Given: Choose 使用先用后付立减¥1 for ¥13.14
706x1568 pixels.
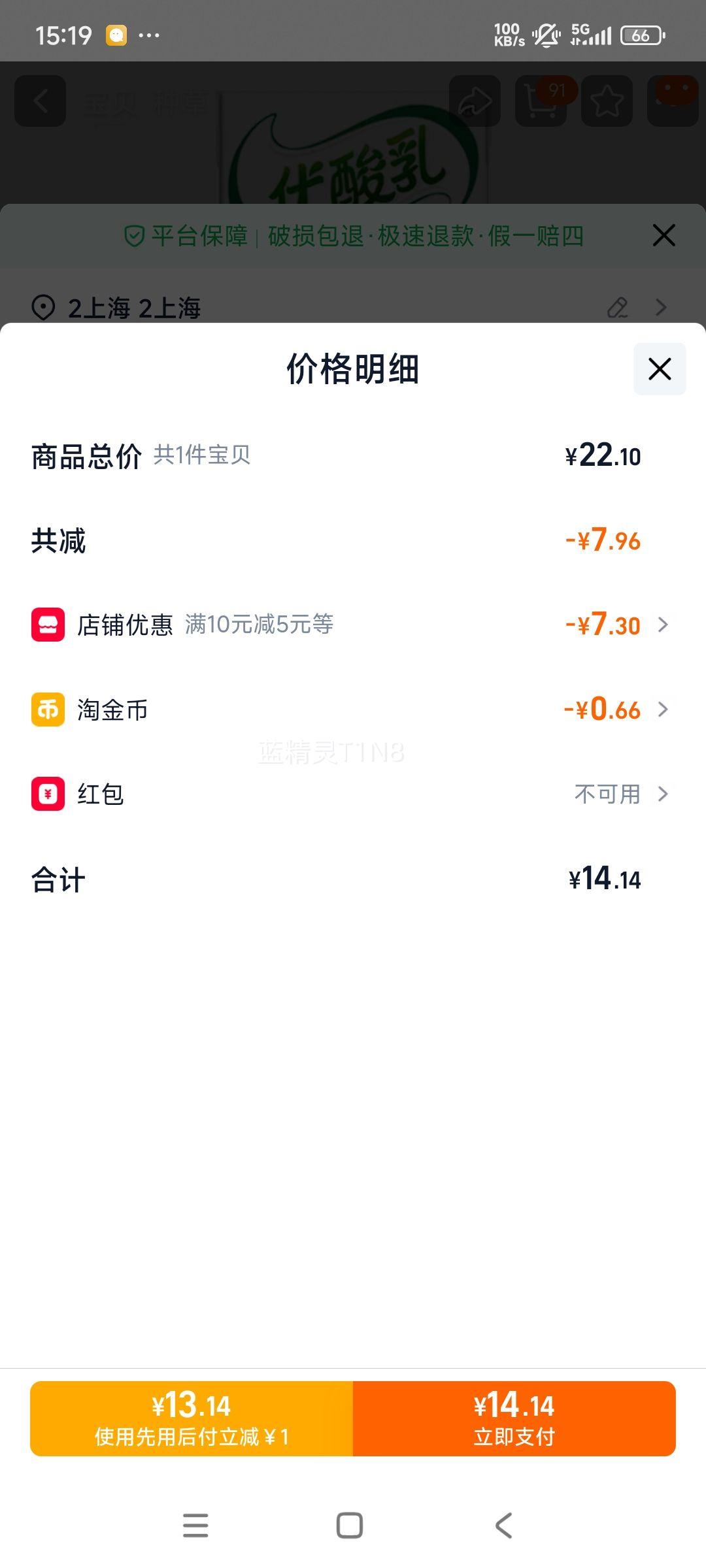Looking at the screenshot, I should point(192,1418).
